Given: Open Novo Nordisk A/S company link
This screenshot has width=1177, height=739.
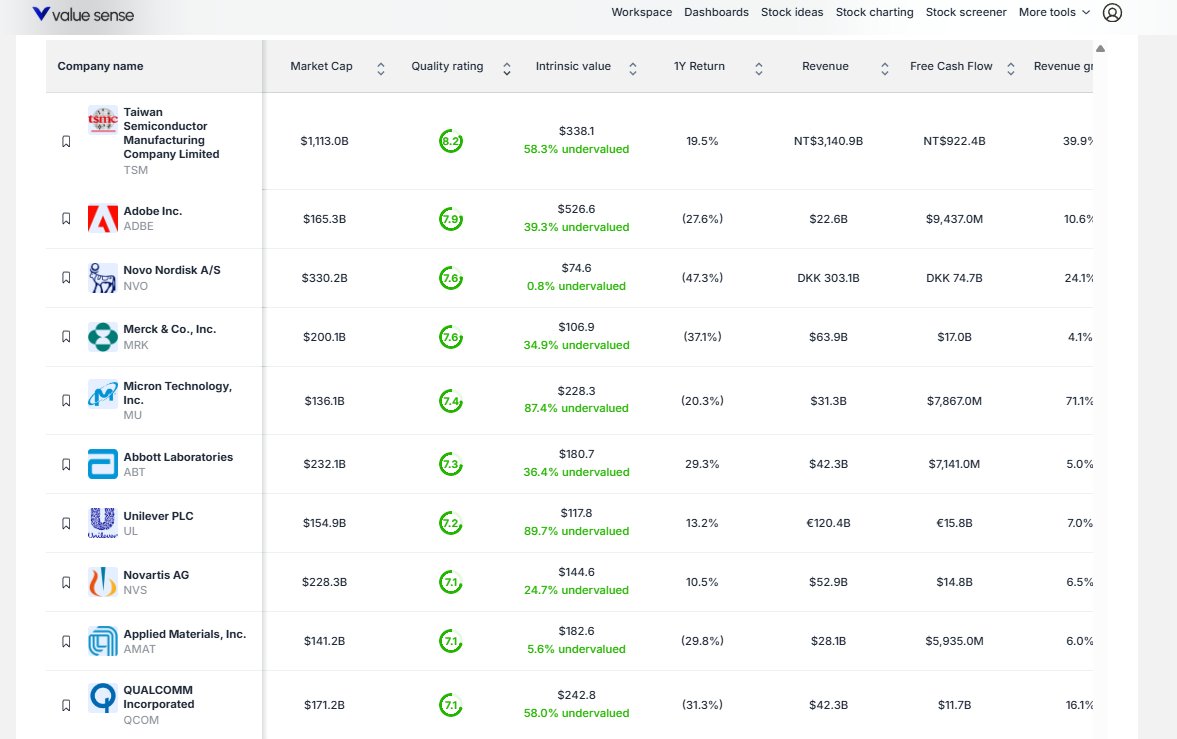Looking at the screenshot, I should [x=172, y=270].
